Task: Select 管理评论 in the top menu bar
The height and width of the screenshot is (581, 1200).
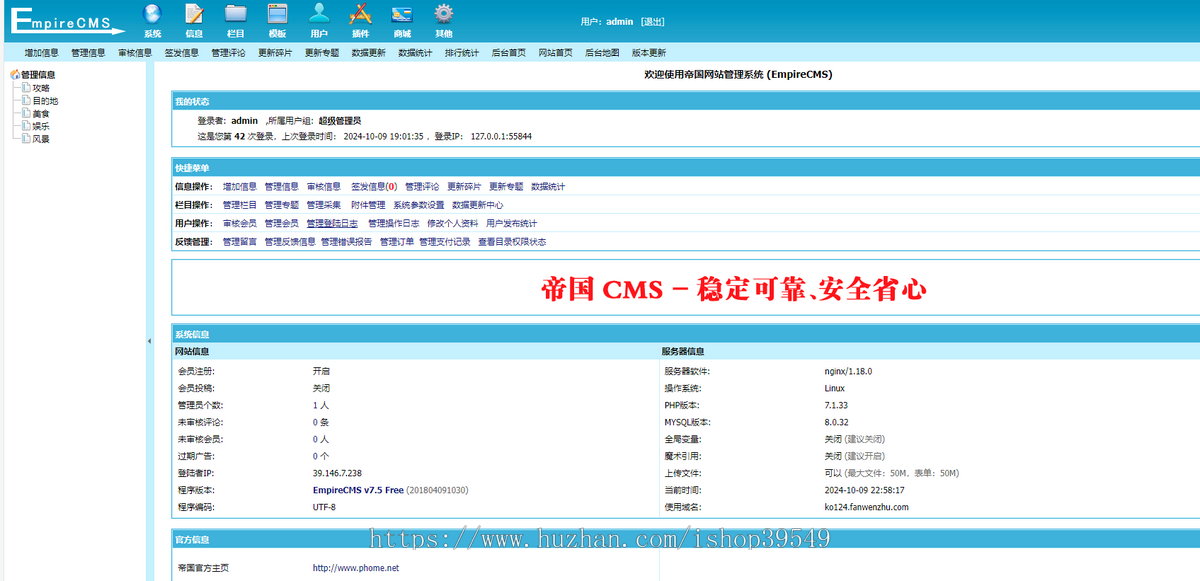Action: coord(228,53)
